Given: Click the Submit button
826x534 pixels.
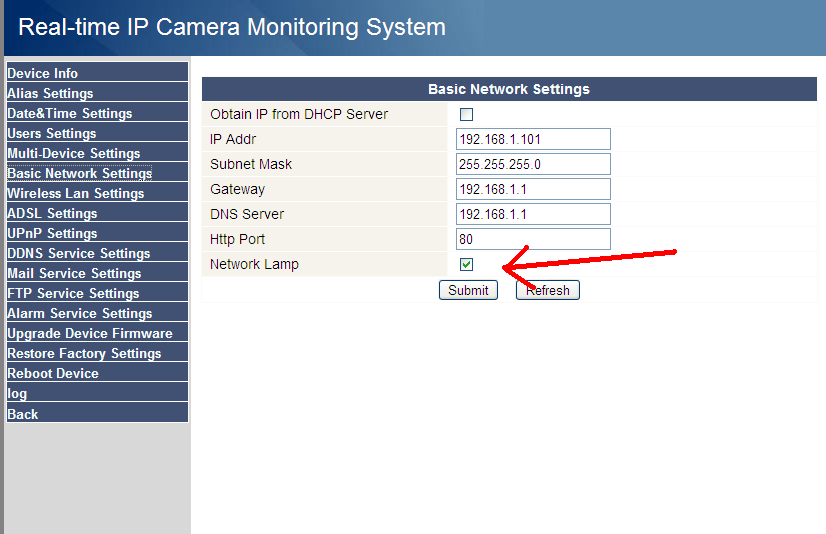Looking at the screenshot, I should click(x=468, y=290).
